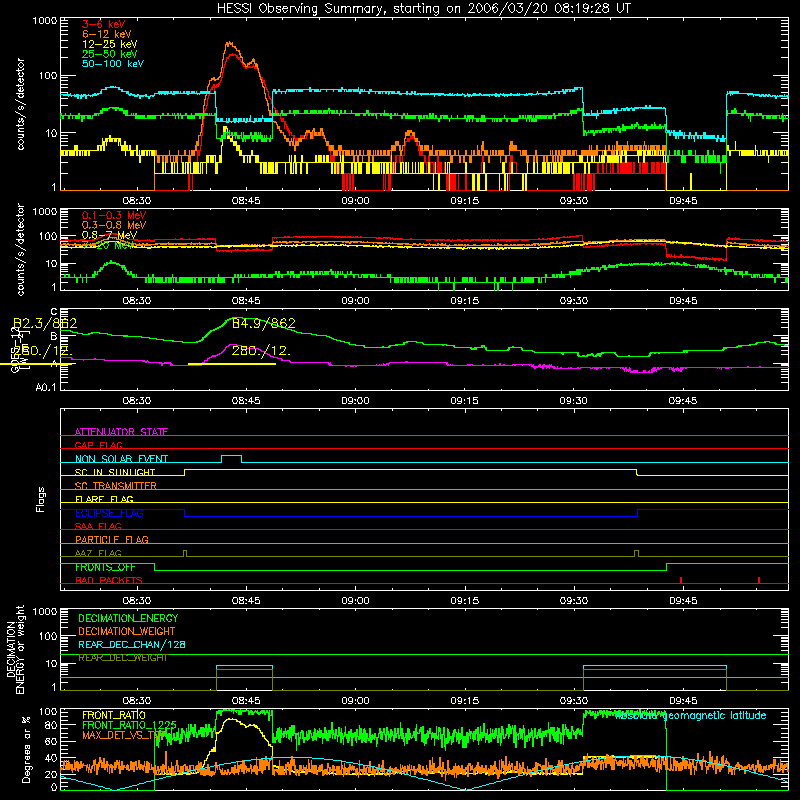
Task: Click the Flags vertical axis title
Action: (41, 499)
